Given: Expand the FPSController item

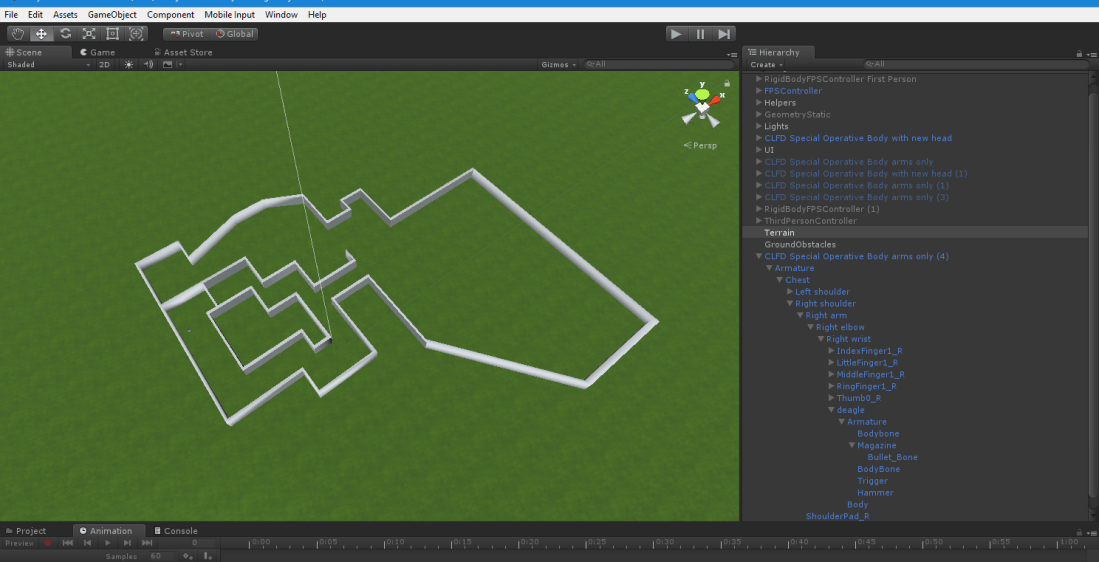Looking at the screenshot, I should click(x=759, y=91).
